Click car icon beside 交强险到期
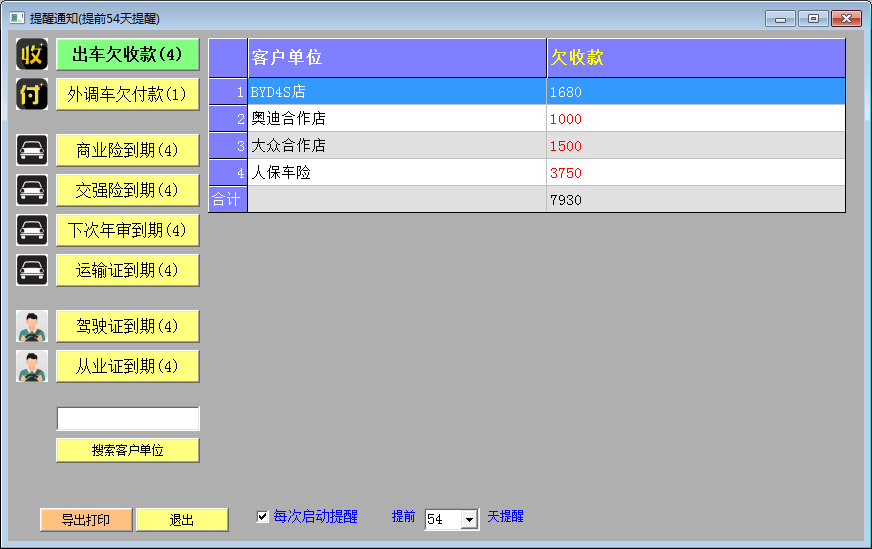Screen dimensions: 872x549 click(x=32, y=190)
